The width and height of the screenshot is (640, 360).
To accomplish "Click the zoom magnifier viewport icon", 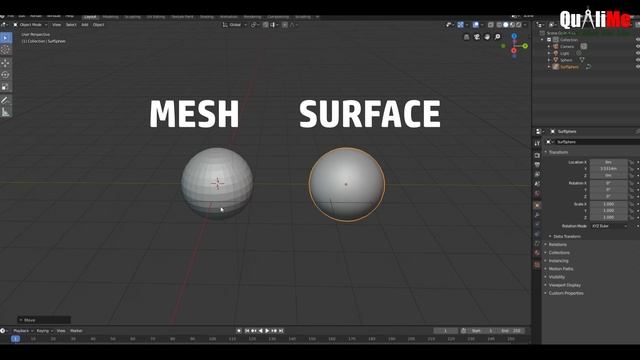I will tap(498, 37).
